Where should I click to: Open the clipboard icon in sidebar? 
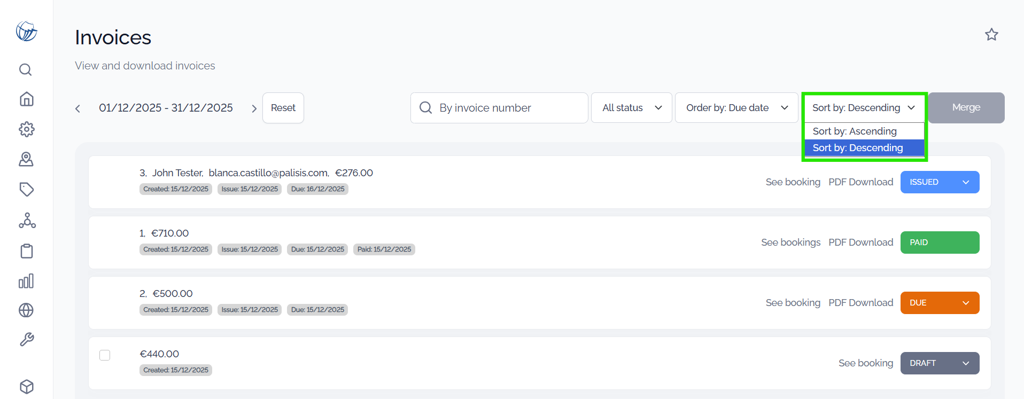click(26, 251)
